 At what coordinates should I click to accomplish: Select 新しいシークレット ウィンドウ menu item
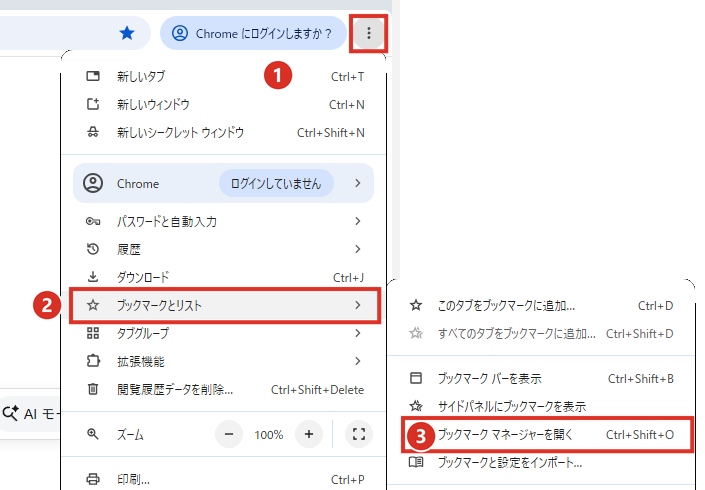(x=223, y=132)
